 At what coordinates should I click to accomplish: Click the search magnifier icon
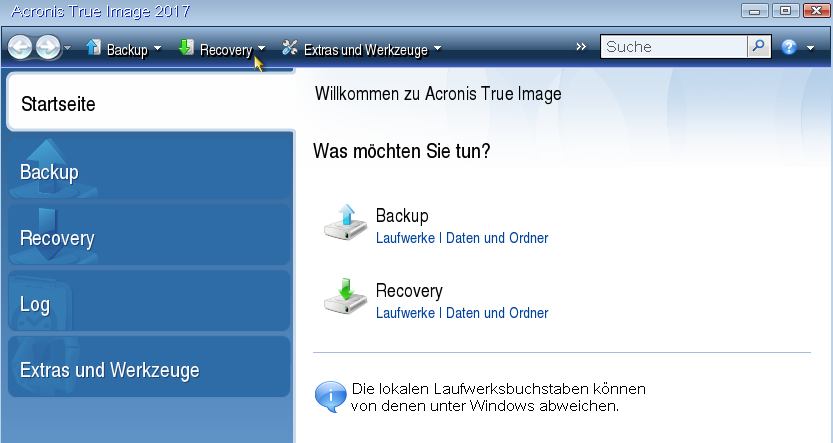(759, 46)
